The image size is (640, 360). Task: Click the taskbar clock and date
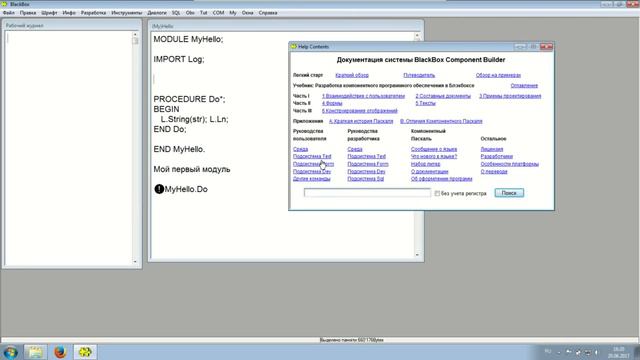pos(619,352)
